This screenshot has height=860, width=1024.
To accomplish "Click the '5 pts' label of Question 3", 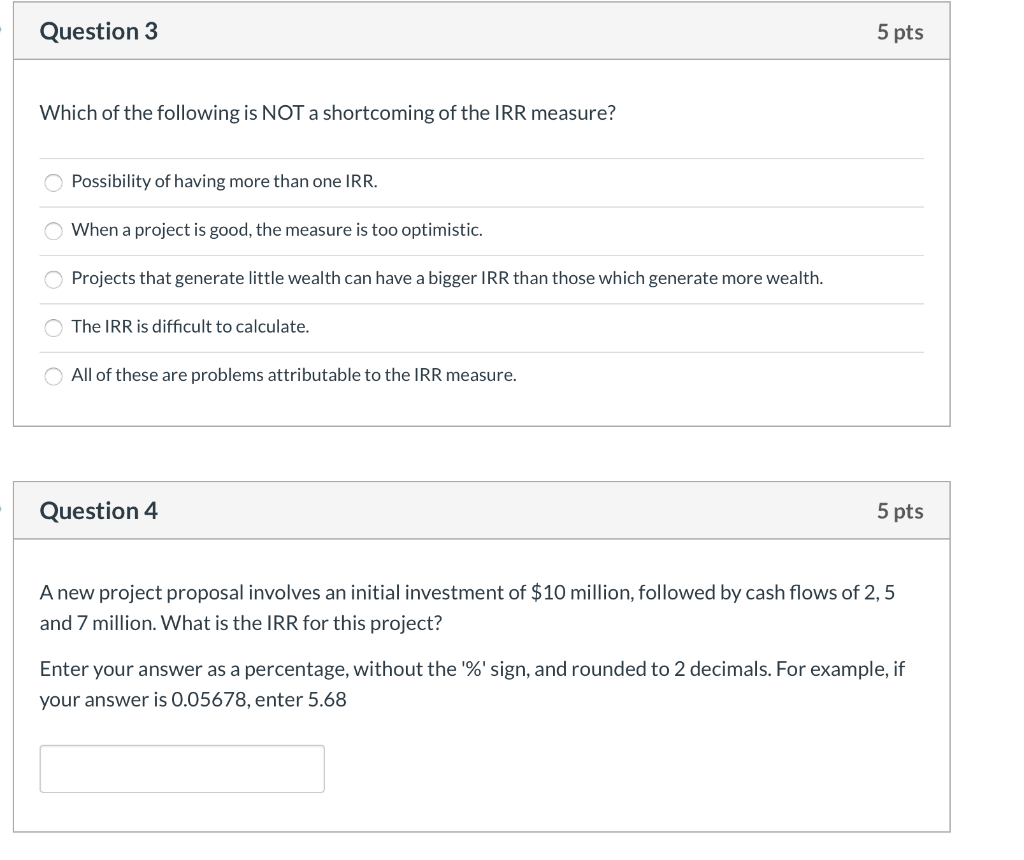I will point(900,32).
